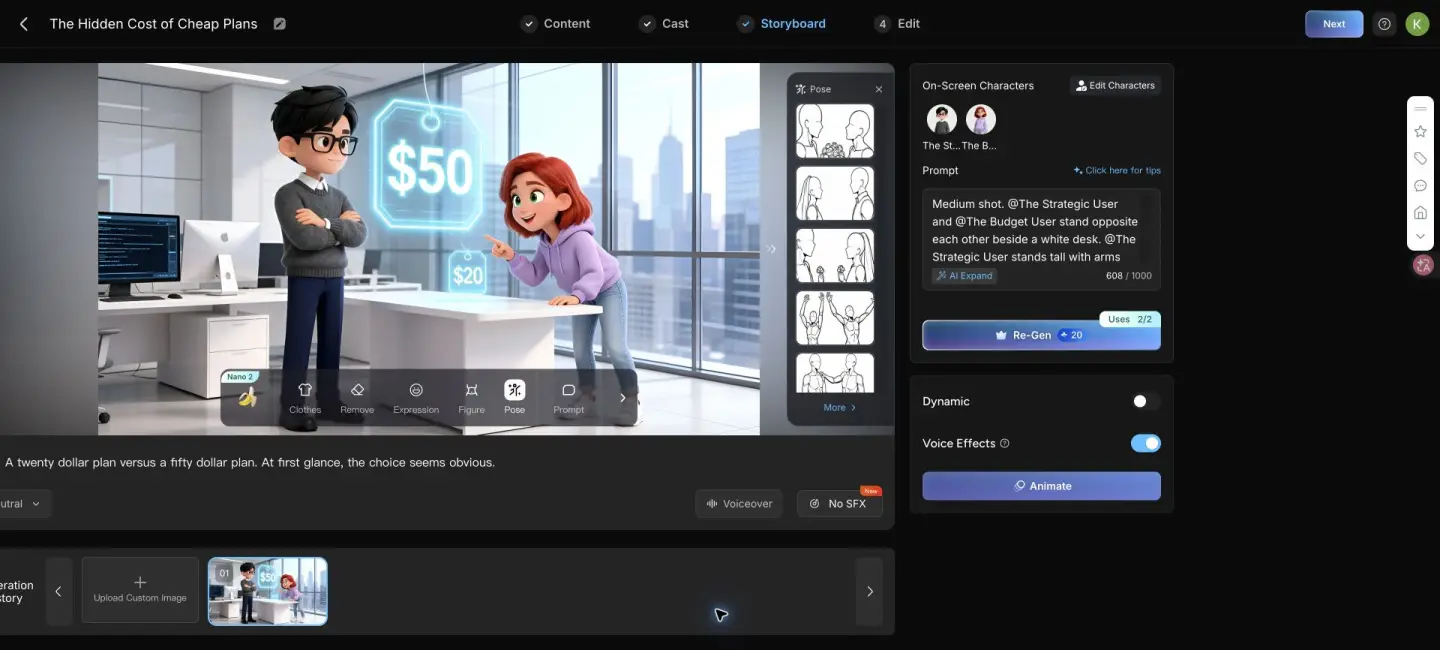Image resolution: width=1440 pixels, height=650 pixels.
Task: Select The Budget User character avatar
Action: click(x=981, y=120)
